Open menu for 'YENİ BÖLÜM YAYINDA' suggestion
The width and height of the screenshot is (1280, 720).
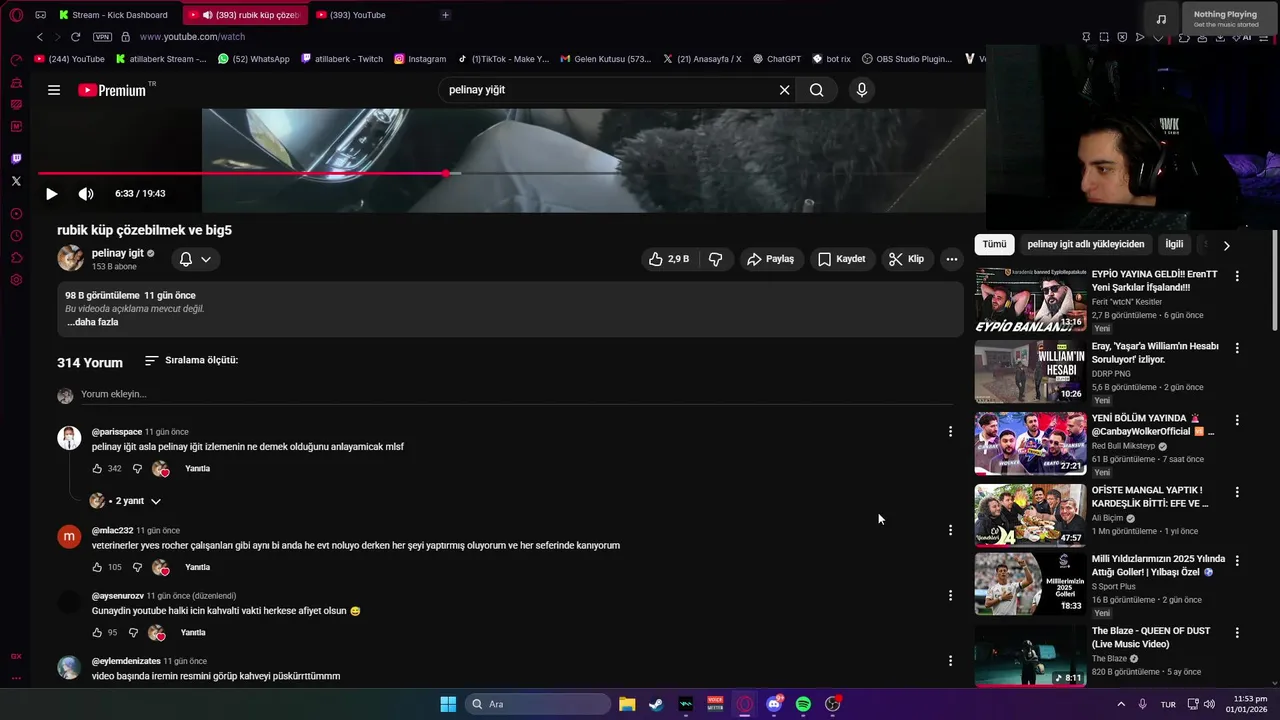1237,420
